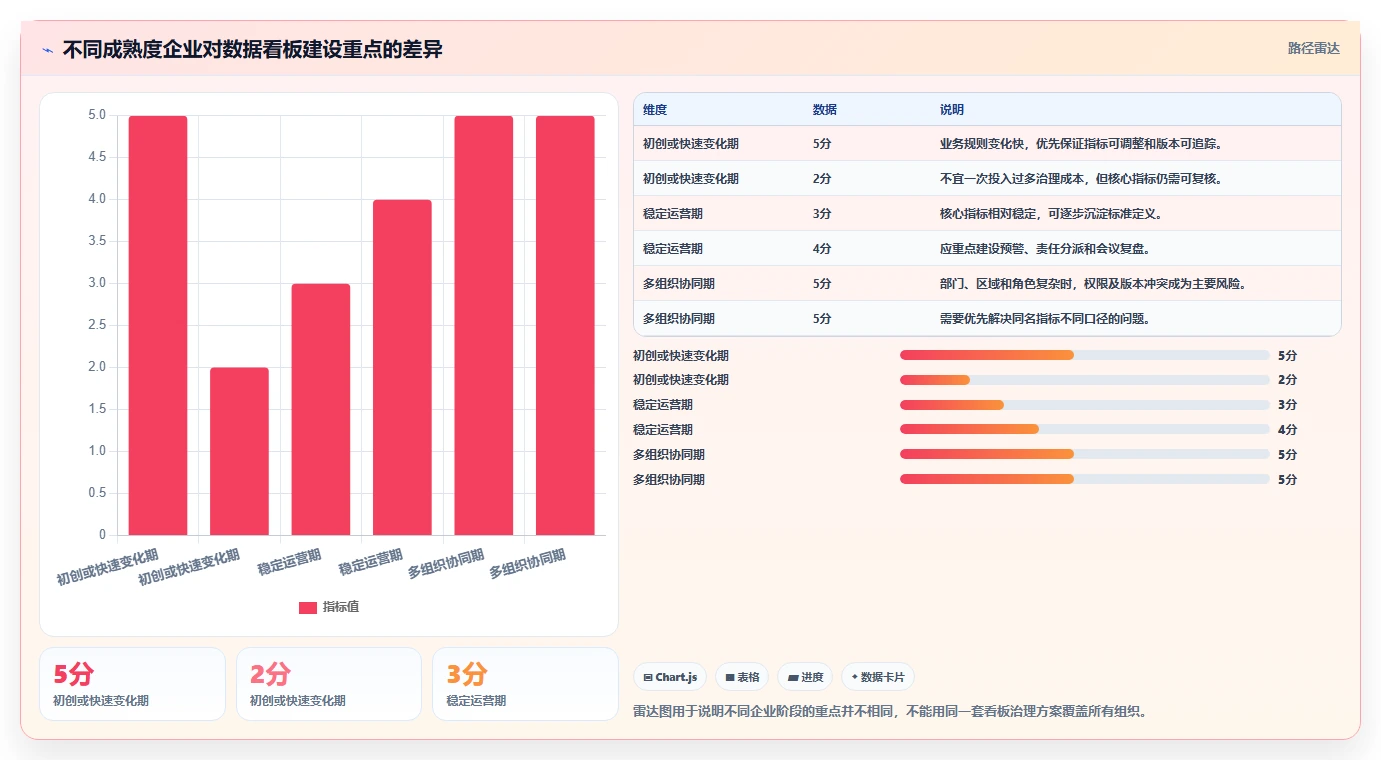Click the 2分 cell in the table
Image resolution: width=1381 pixels, height=760 pixels.
(x=822, y=179)
